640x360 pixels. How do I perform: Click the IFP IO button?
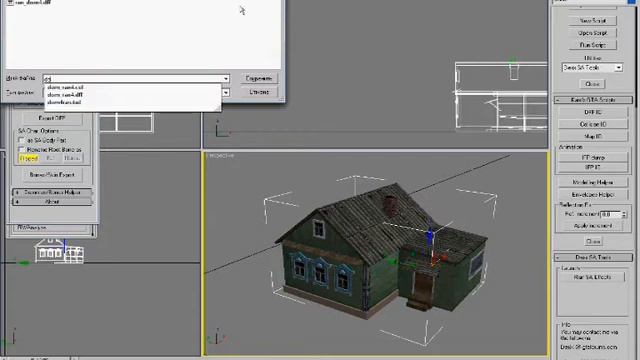click(x=593, y=167)
